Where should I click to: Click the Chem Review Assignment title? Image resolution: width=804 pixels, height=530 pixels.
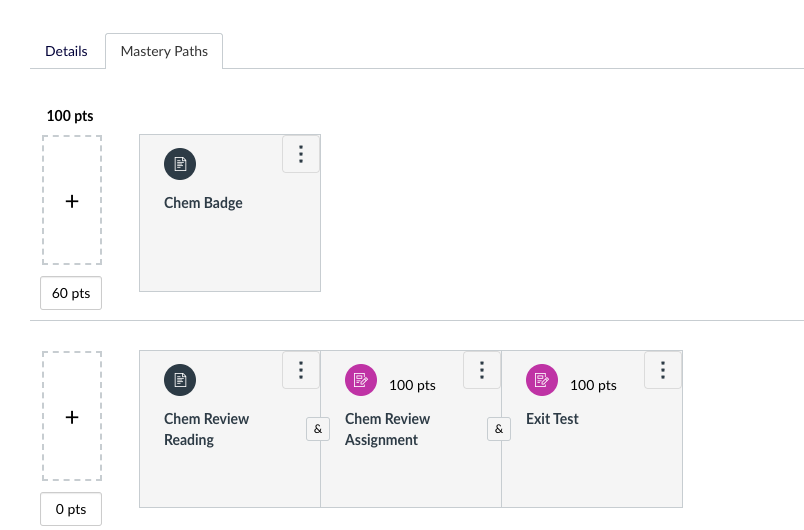coord(387,429)
